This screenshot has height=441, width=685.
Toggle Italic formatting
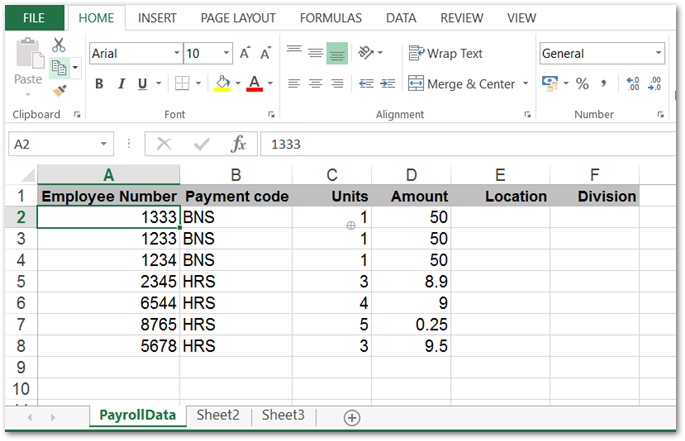tap(121, 84)
